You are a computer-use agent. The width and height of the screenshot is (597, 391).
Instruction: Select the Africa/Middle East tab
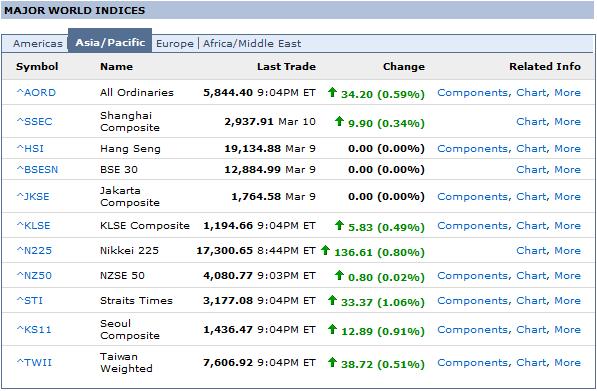(x=252, y=43)
